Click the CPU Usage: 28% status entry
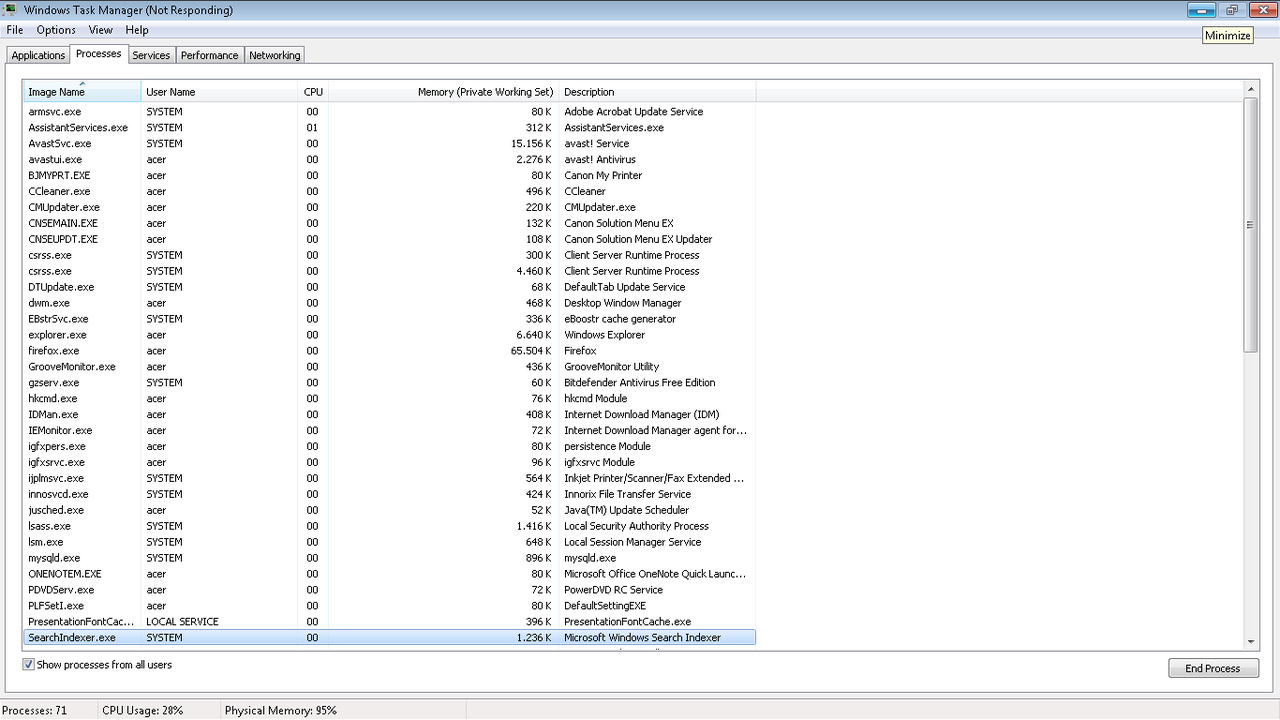 pyautogui.click(x=143, y=710)
